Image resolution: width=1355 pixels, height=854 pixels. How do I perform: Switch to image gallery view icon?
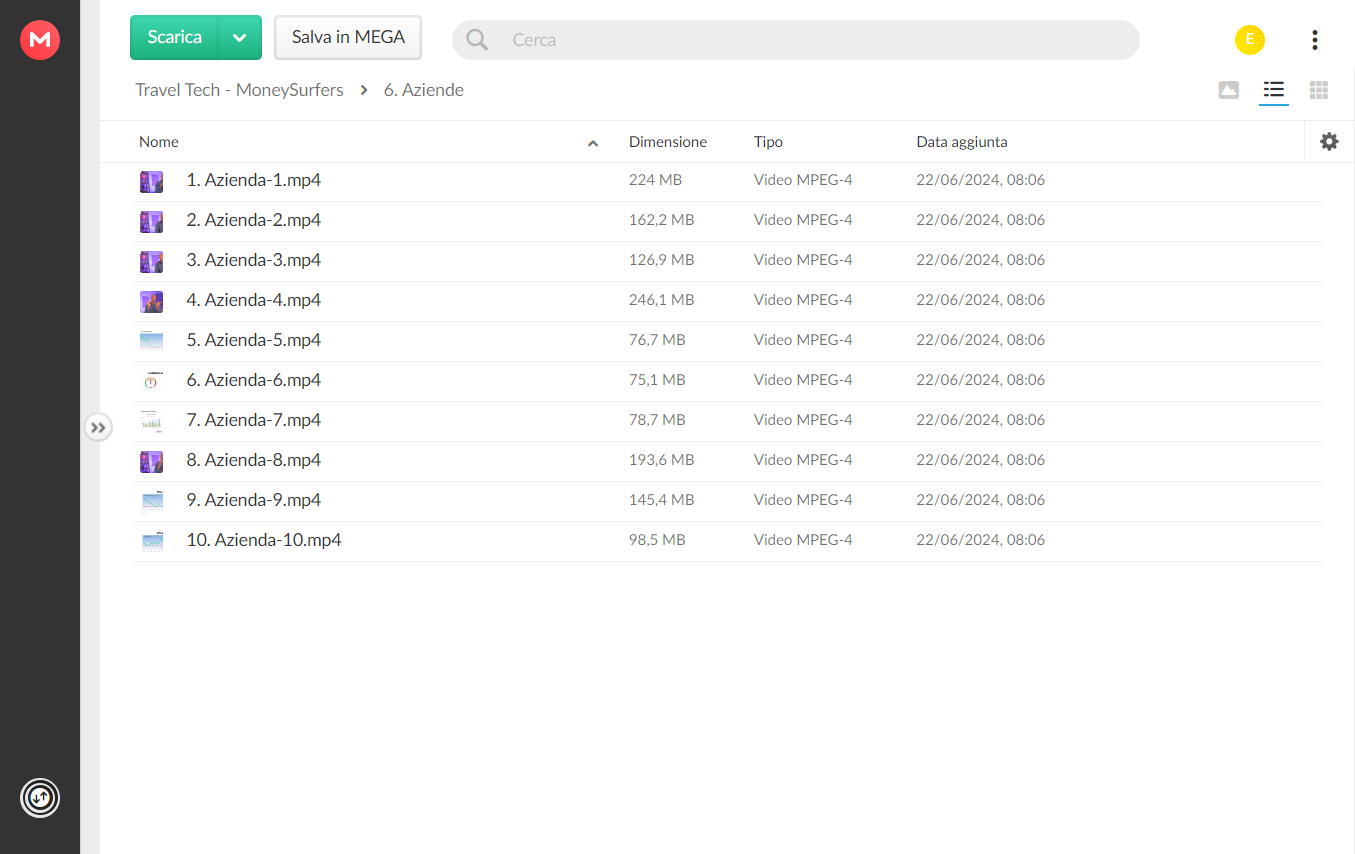[1229, 90]
